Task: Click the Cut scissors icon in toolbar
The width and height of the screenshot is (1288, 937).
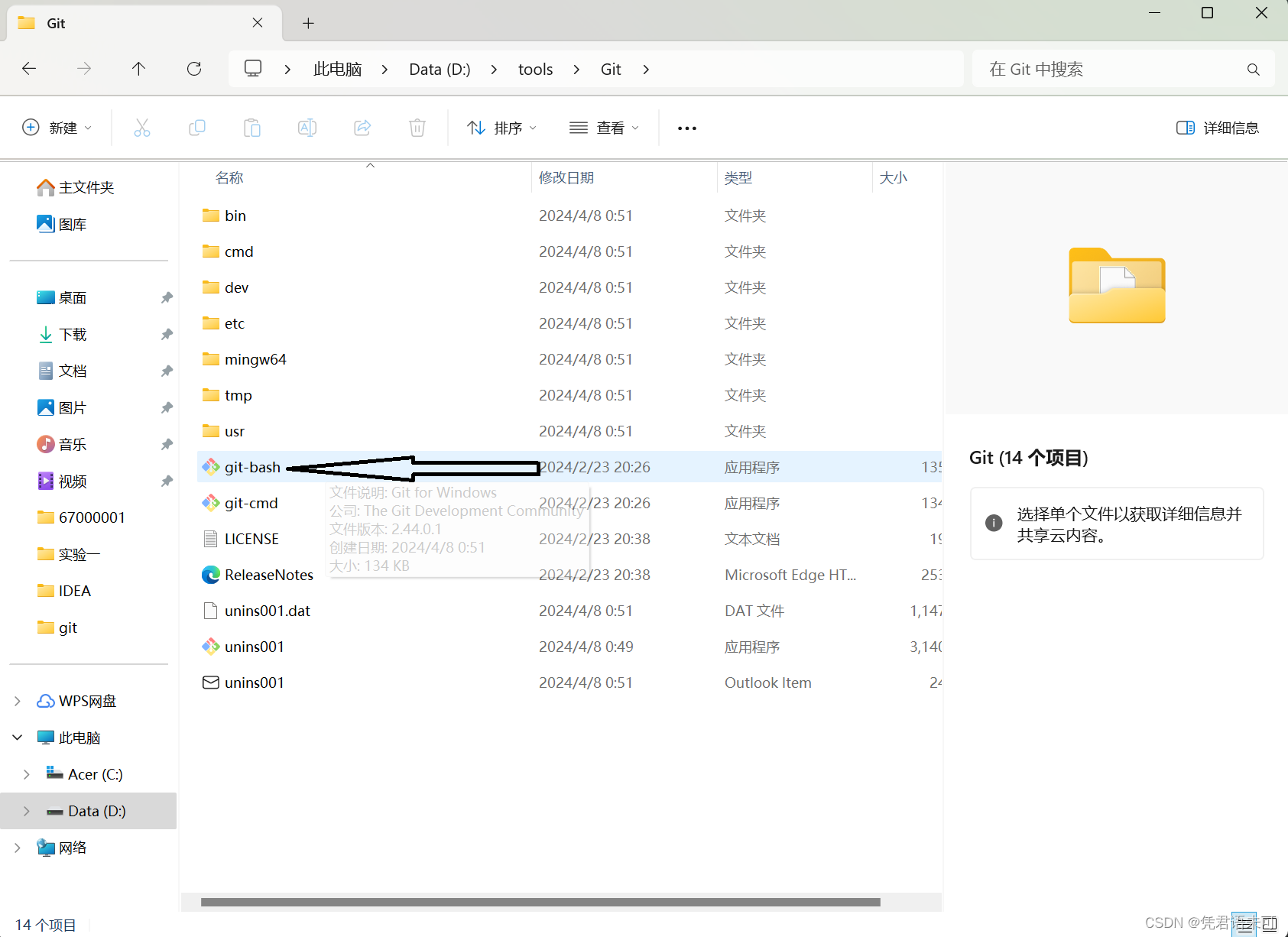Action: 142,128
